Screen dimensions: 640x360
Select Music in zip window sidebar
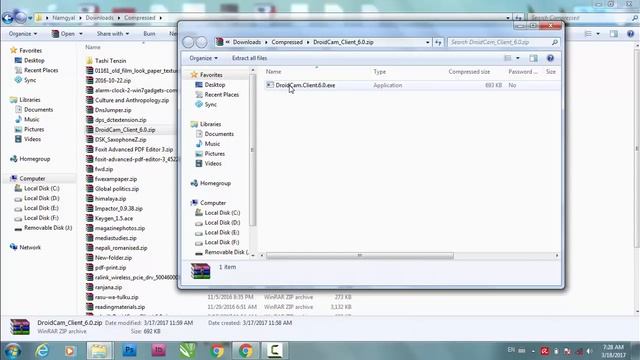point(212,144)
